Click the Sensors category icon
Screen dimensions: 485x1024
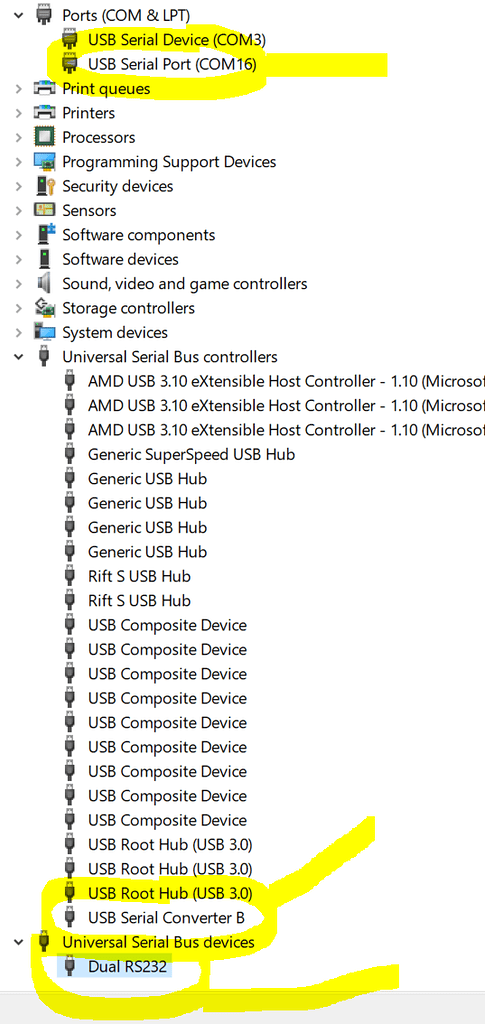click(44, 210)
